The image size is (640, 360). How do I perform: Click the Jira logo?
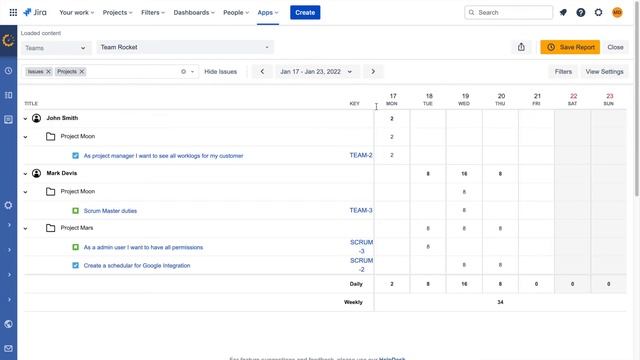pyautogui.click(x=35, y=12)
